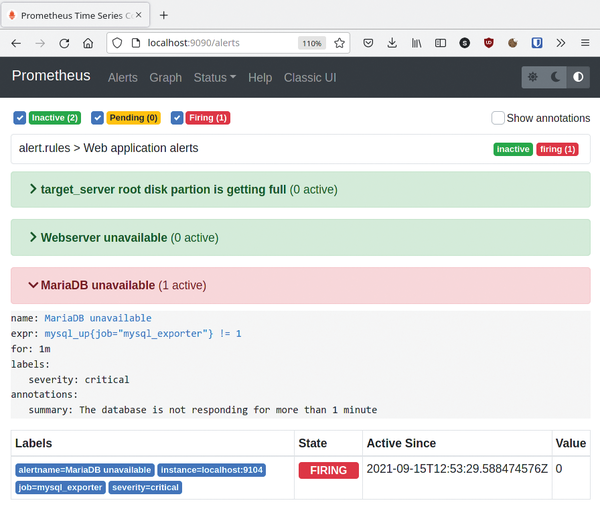Click the inactive badge in alert.rules header
This screenshot has height=519, width=600.
[513, 149]
